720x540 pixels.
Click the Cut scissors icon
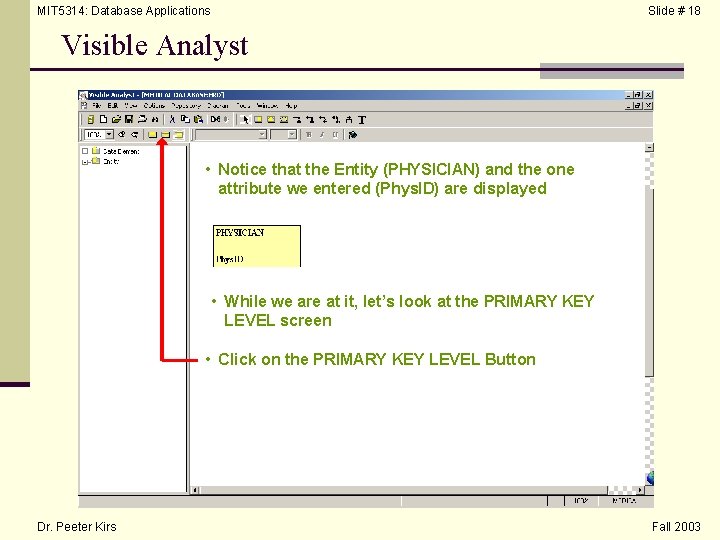172,119
